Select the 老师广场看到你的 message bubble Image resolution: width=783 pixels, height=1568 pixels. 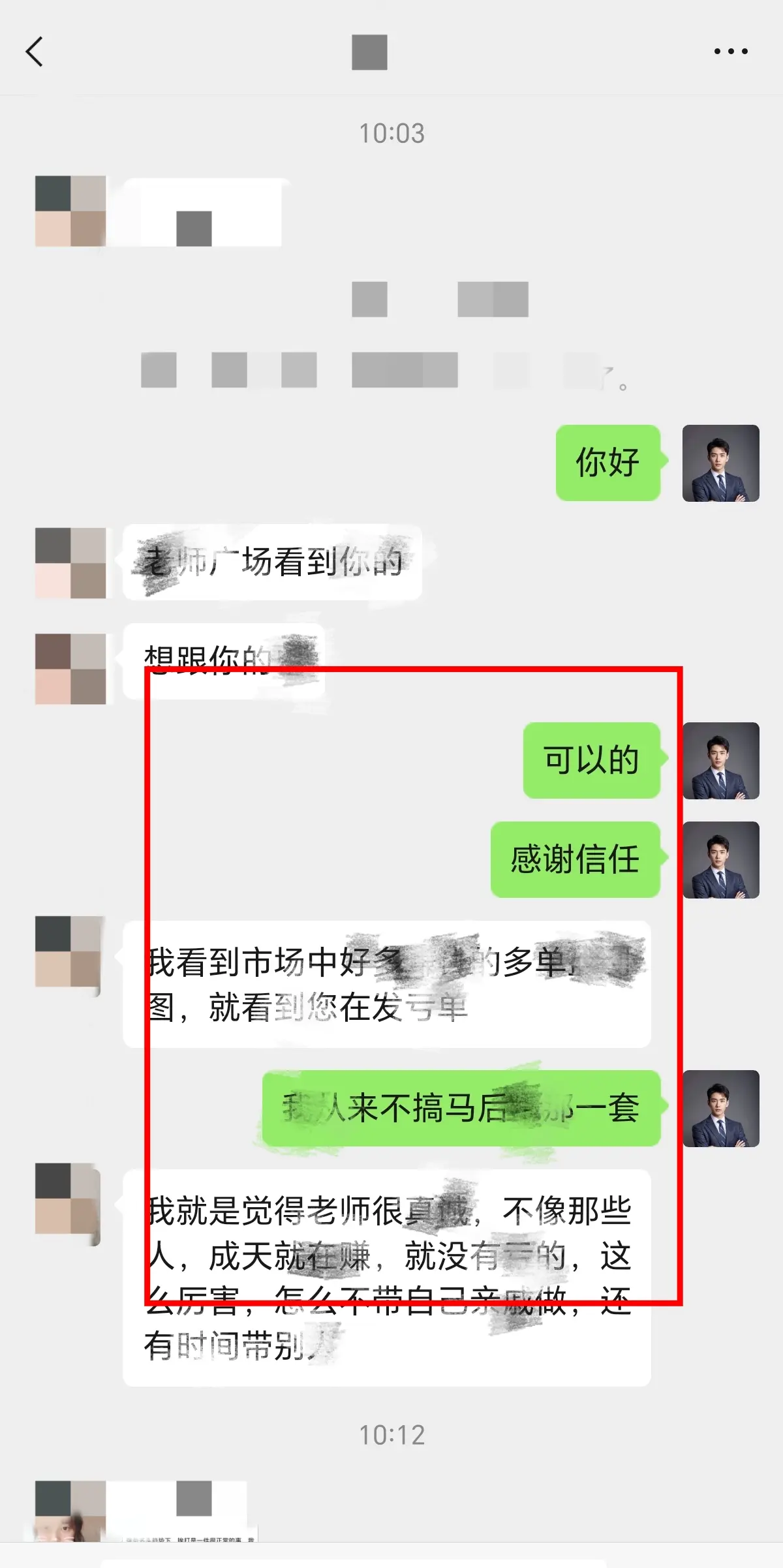(273, 562)
